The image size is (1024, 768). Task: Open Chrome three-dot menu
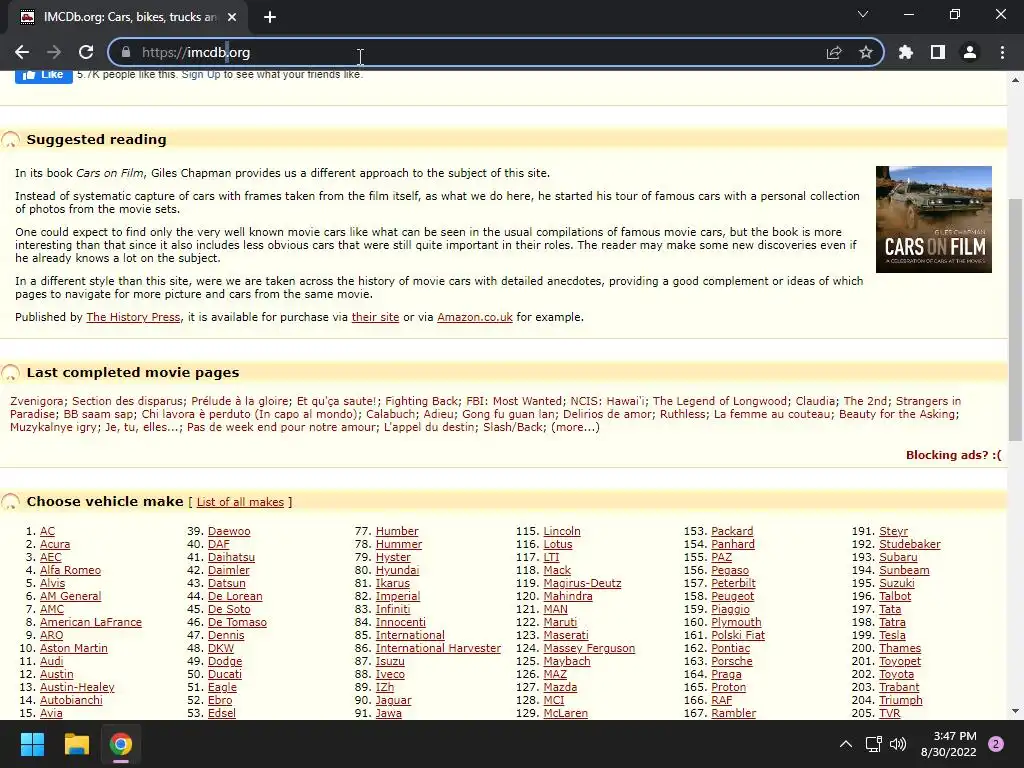tap(1002, 52)
